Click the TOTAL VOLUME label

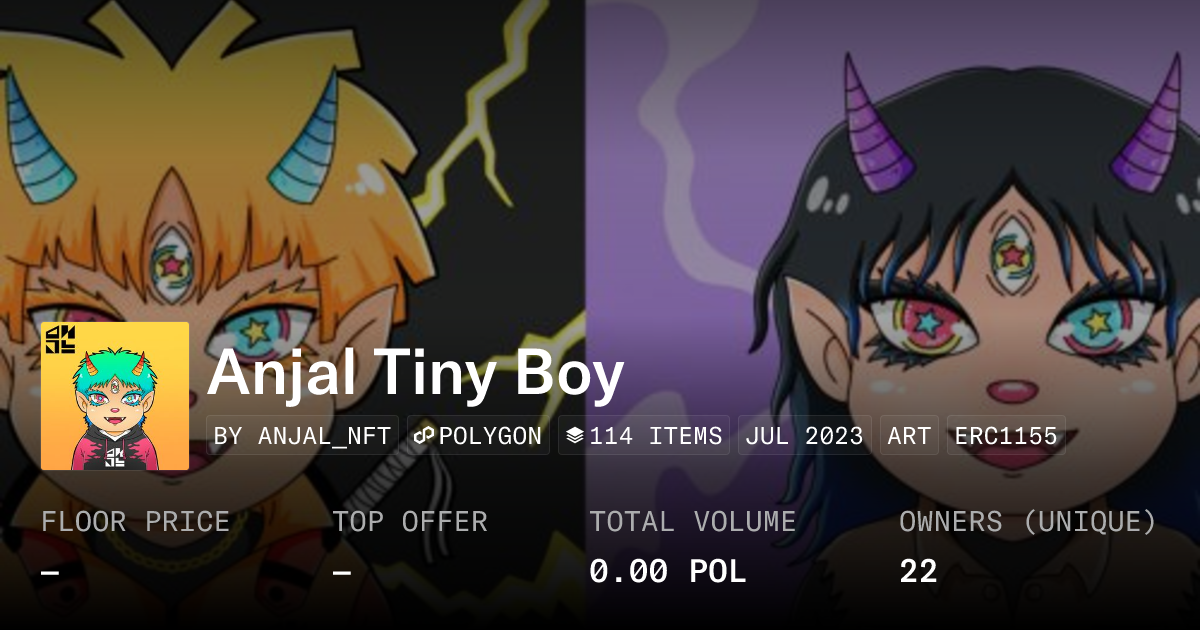click(693, 522)
